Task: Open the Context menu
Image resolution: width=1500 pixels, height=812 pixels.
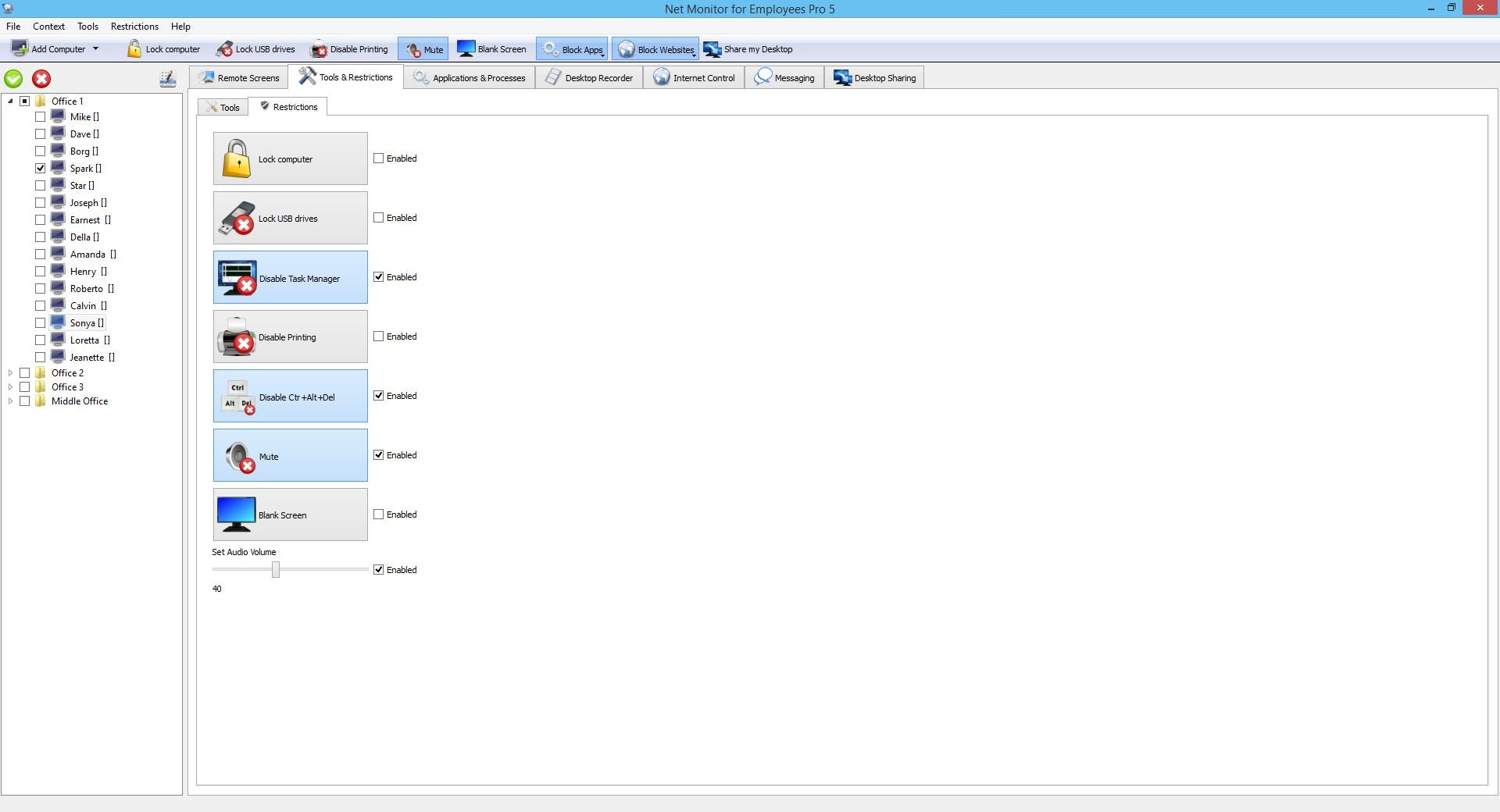Action: [48, 27]
